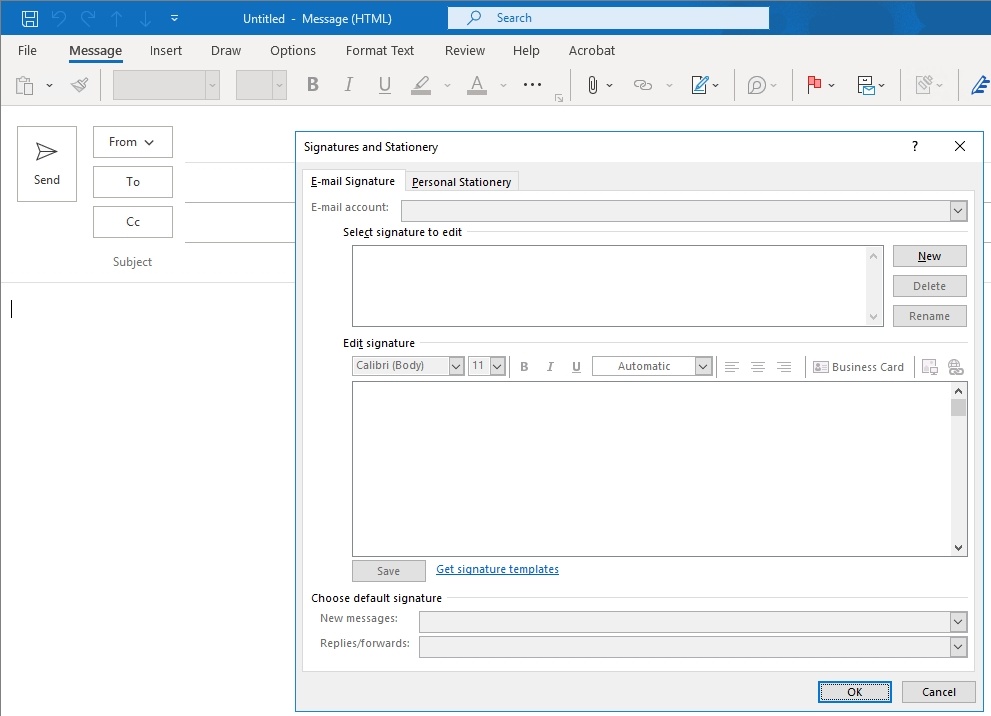Click the Save icon in title bar
Image resolution: width=991 pixels, height=716 pixels.
pos(30,18)
